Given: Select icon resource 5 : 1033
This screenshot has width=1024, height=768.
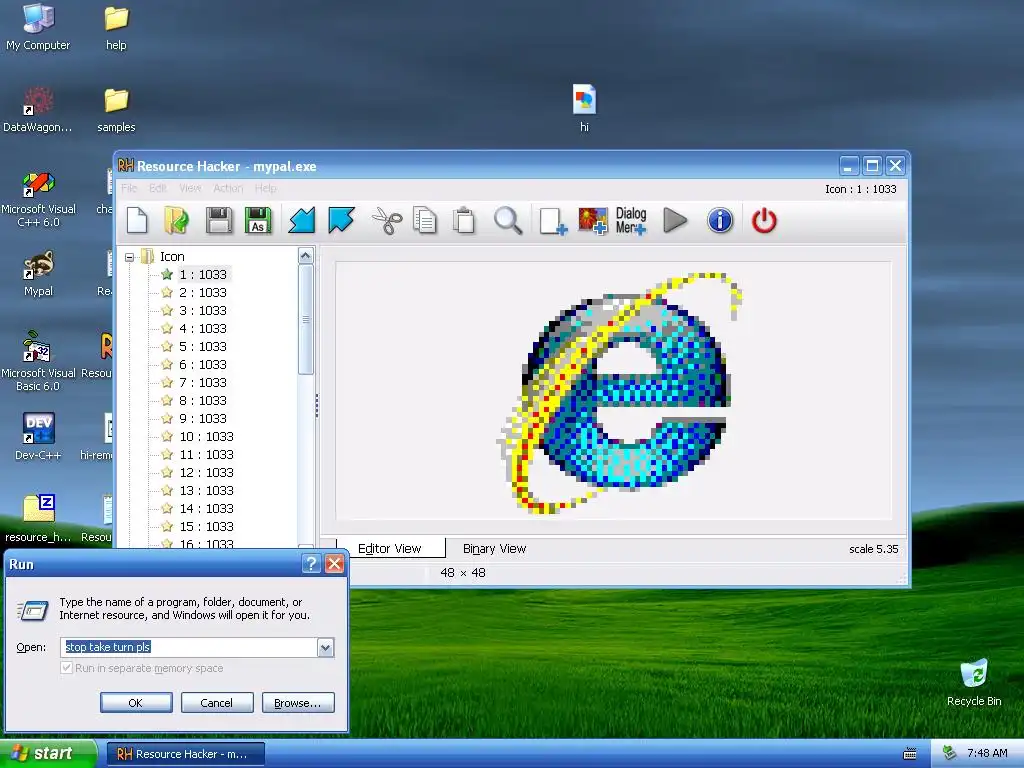Looking at the screenshot, I should click(203, 346).
